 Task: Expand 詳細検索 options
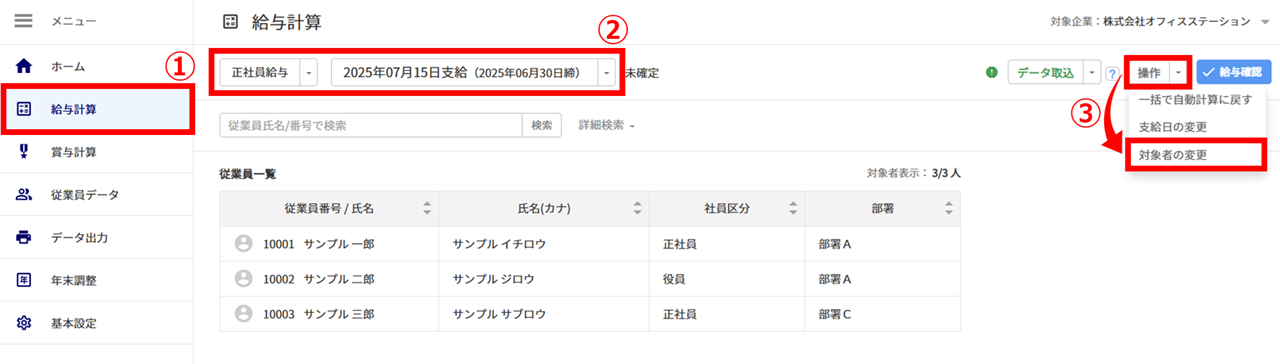[x=606, y=125]
